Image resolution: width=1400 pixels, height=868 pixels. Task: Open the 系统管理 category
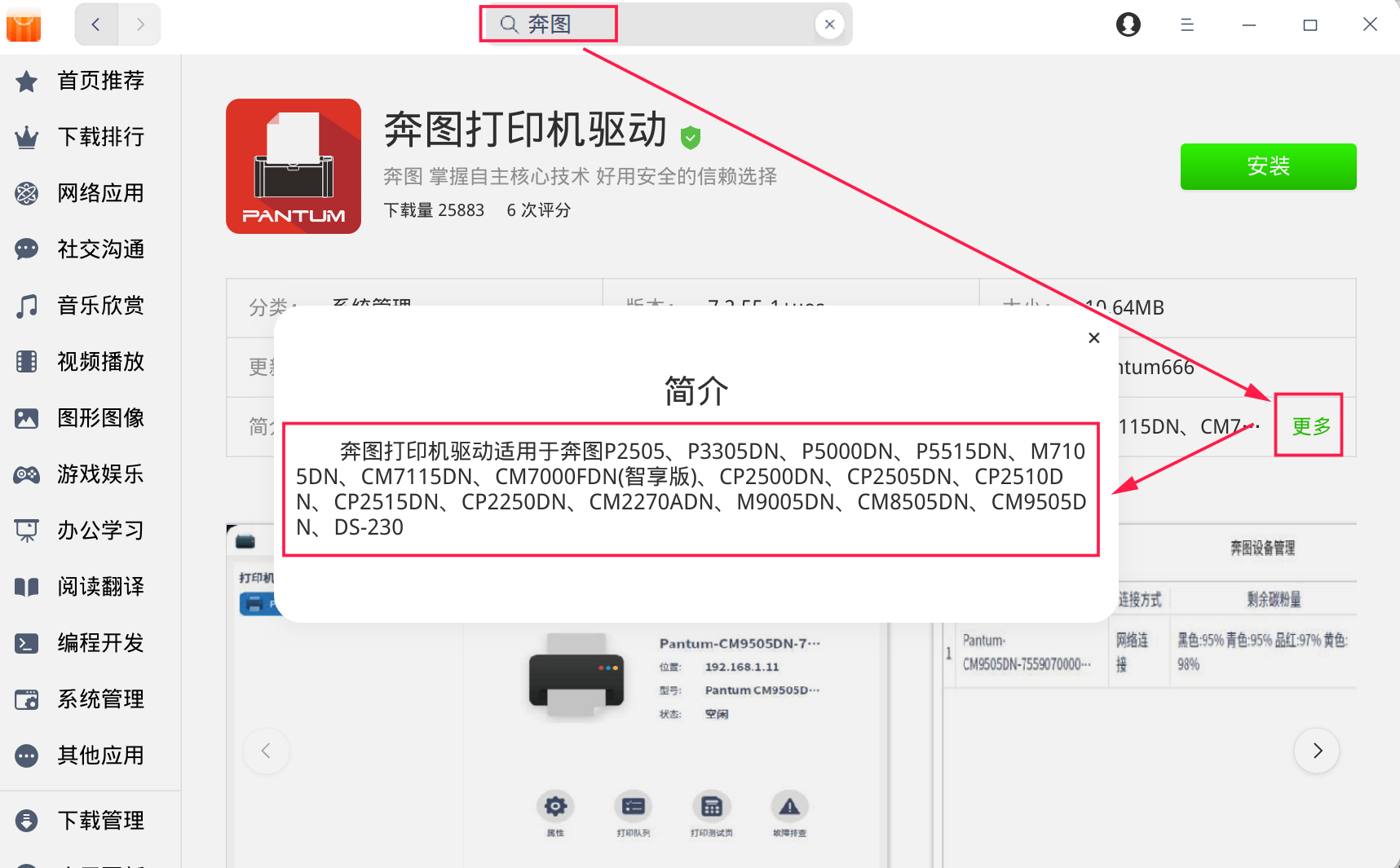tap(90, 699)
